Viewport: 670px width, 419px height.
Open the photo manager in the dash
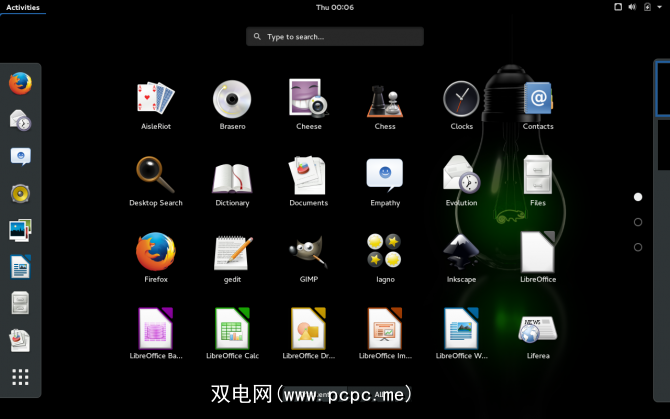pos(20,230)
